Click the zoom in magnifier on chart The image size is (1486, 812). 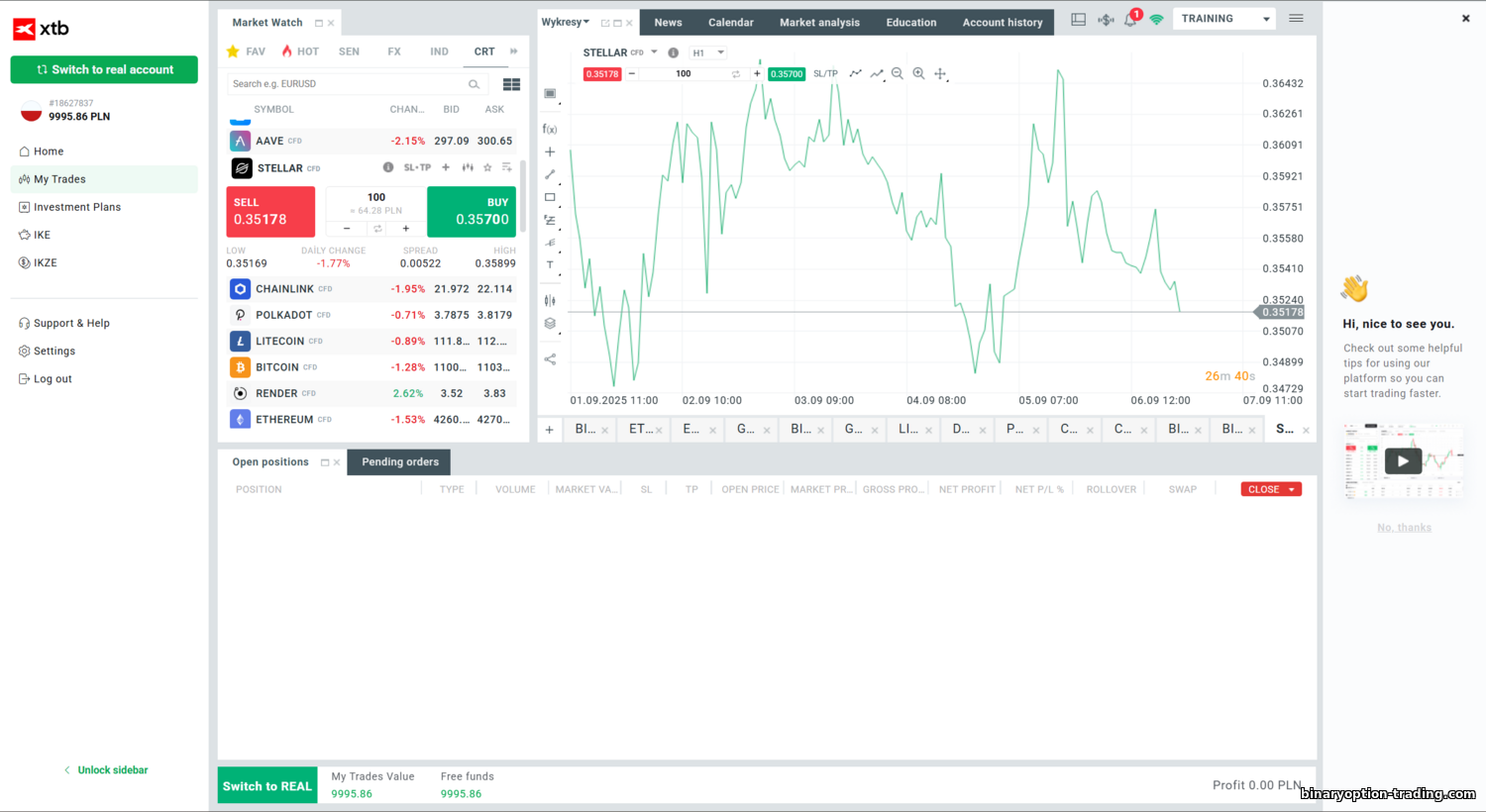click(918, 73)
